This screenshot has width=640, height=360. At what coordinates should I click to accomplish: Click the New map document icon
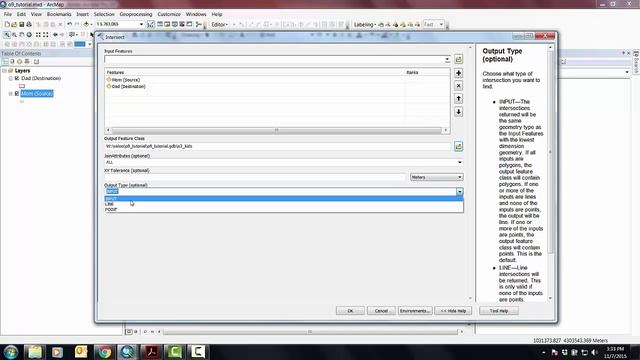click(x=7, y=24)
